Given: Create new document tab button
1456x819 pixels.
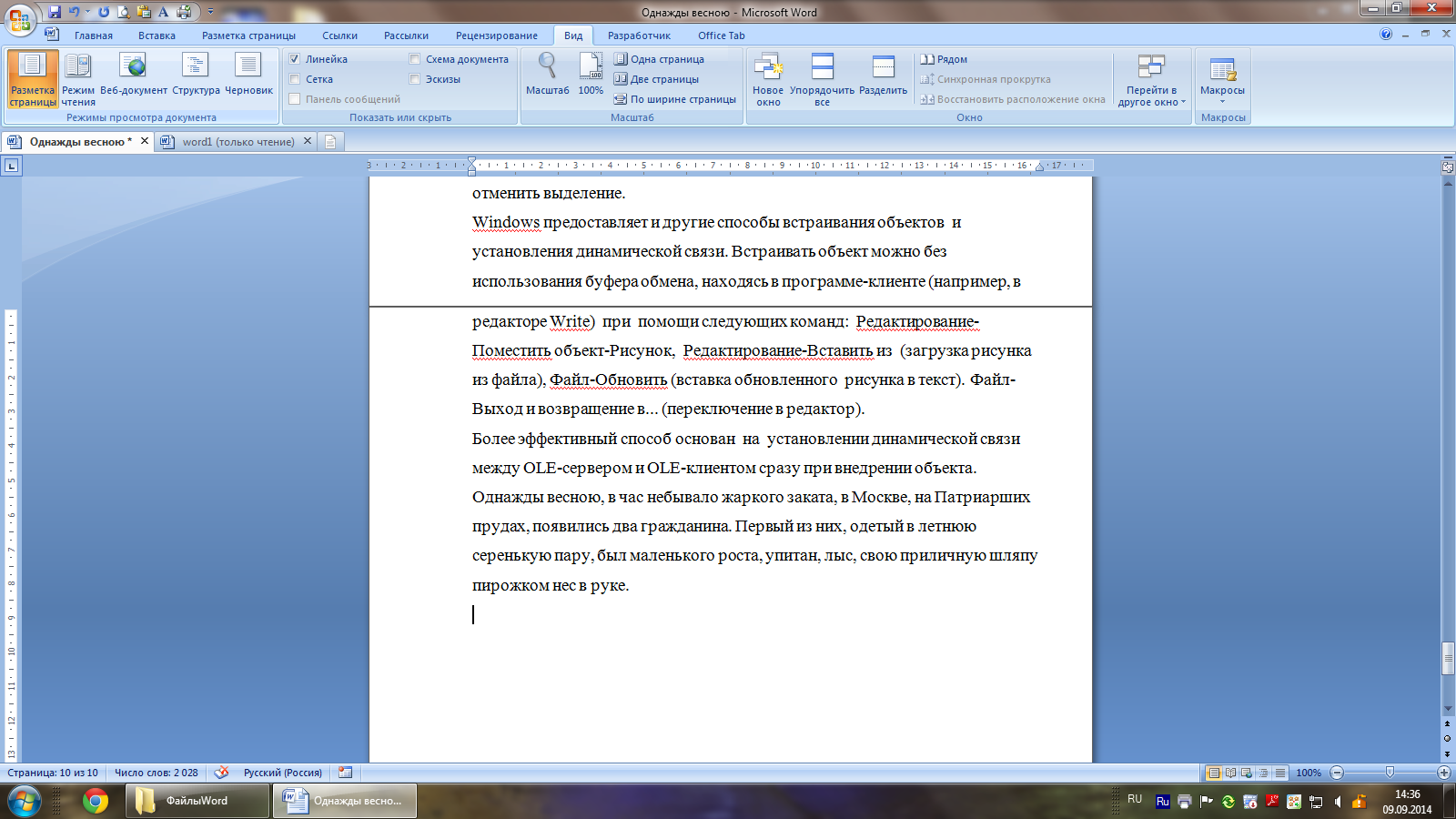Looking at the screenshot, I should point(331,141).
